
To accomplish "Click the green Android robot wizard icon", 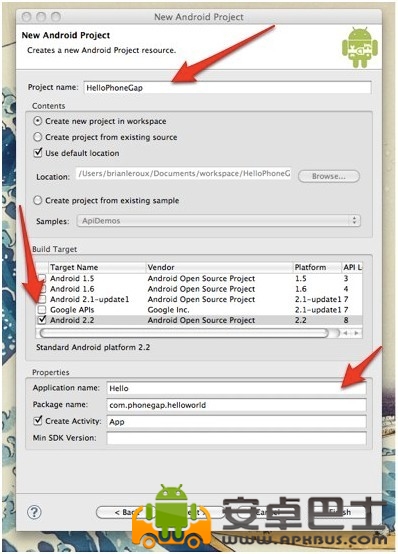I will tap(359, 48).
